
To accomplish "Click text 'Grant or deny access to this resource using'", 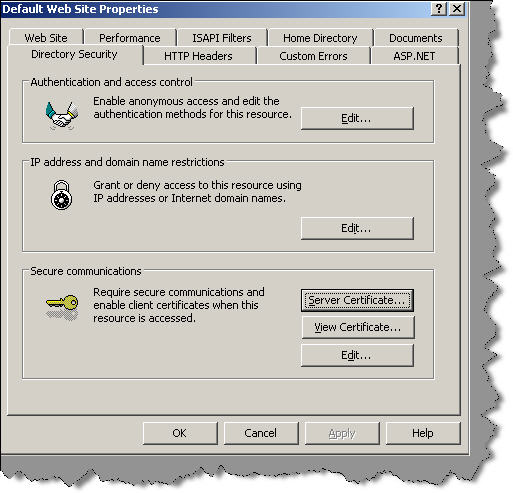I will click(x=197, y=185).
